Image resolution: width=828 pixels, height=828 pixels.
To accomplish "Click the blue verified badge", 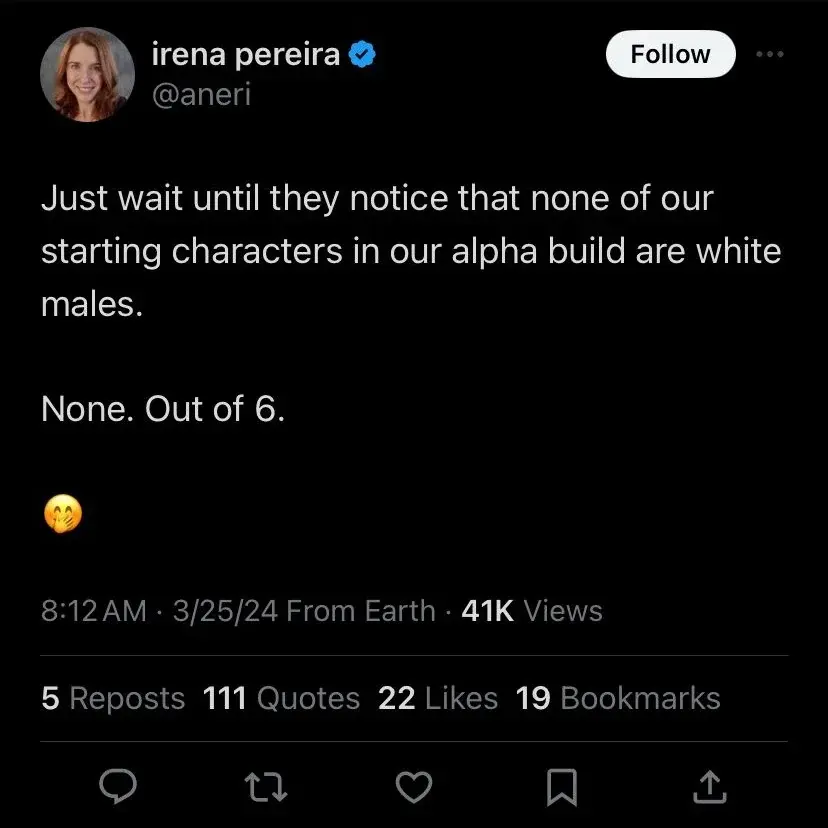I will coord(362,56).
